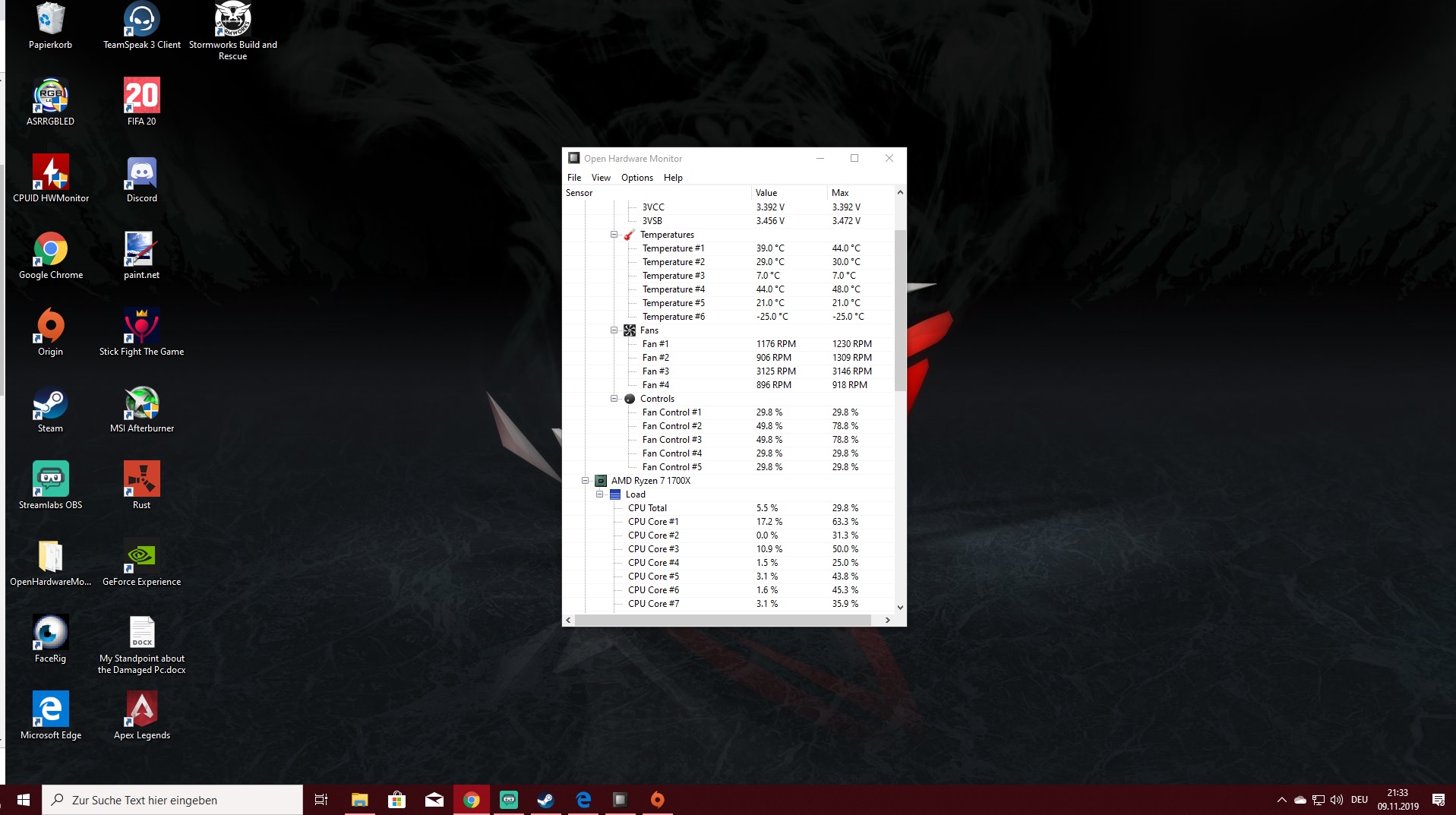Click the scroll down arrow in sensor list

pyautogui.click(x=900, y=607)
